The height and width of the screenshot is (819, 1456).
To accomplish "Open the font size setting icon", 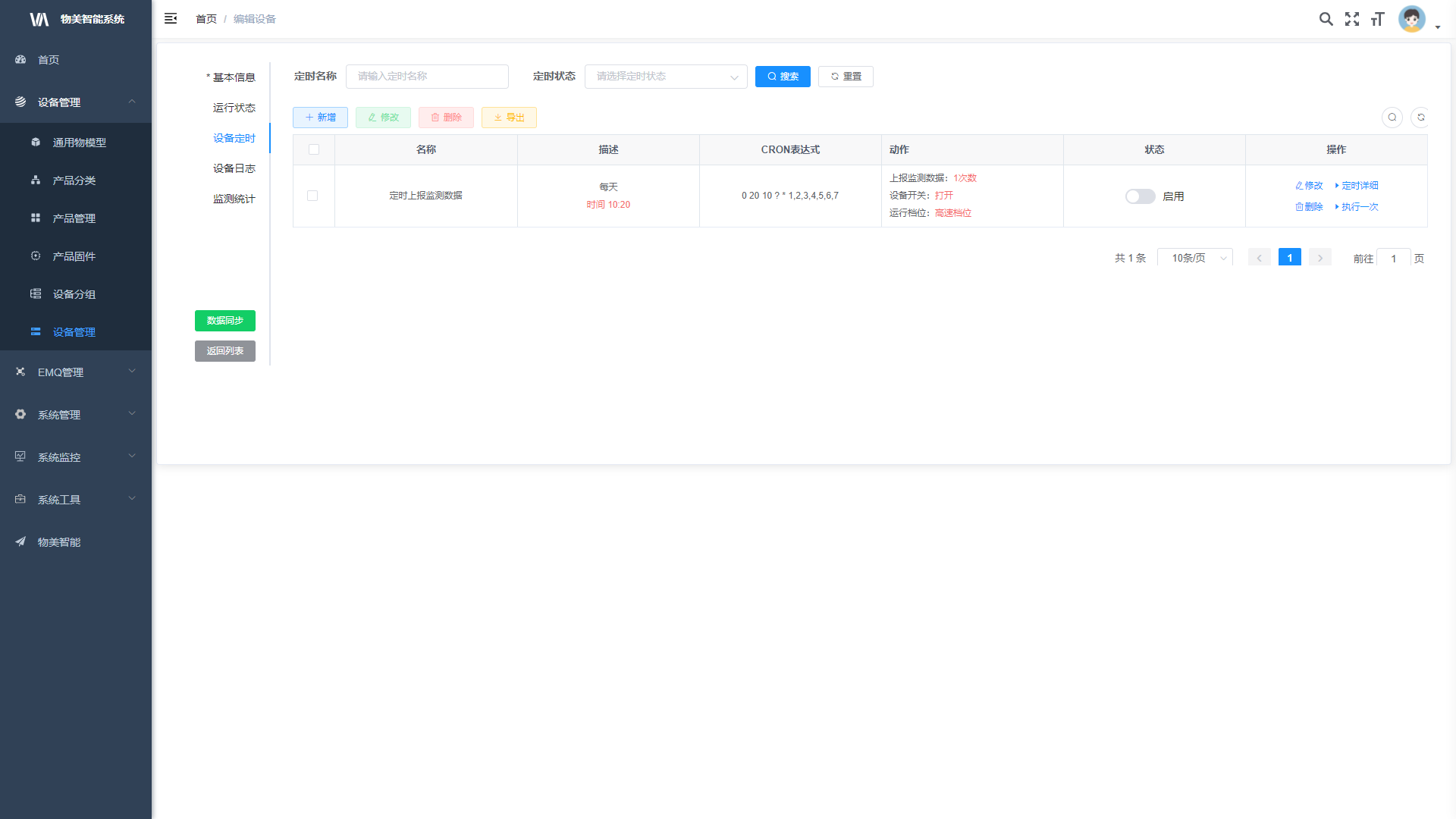I will coord(1378,19).
